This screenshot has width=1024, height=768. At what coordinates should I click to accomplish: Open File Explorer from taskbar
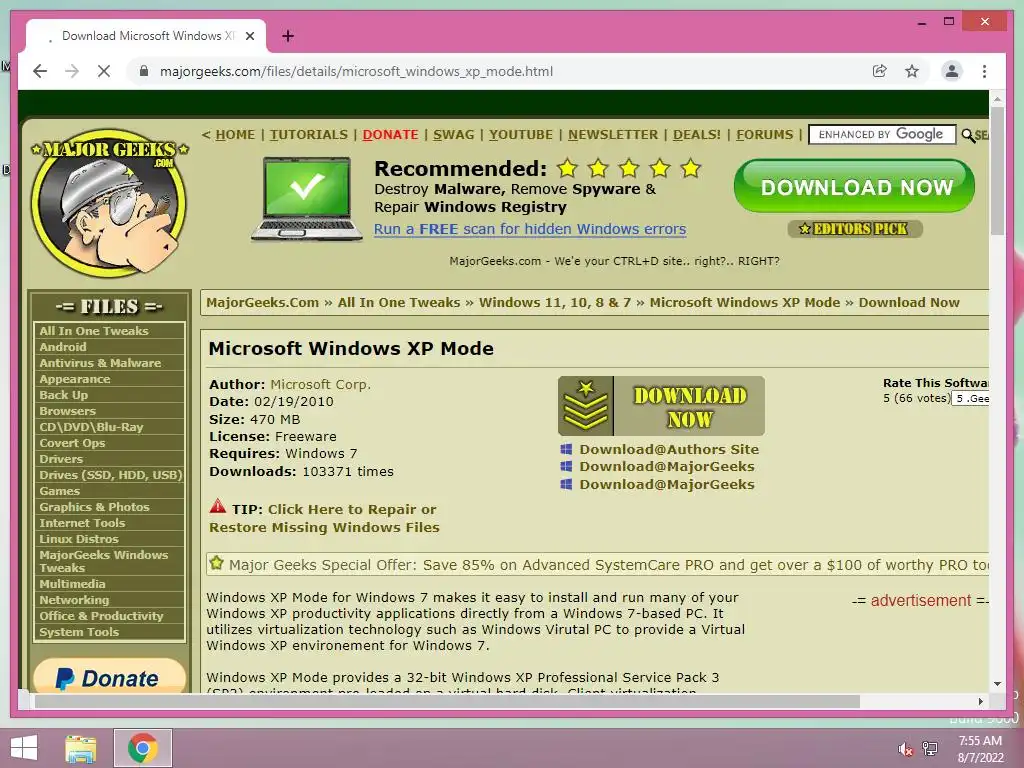tap(80, 748)
